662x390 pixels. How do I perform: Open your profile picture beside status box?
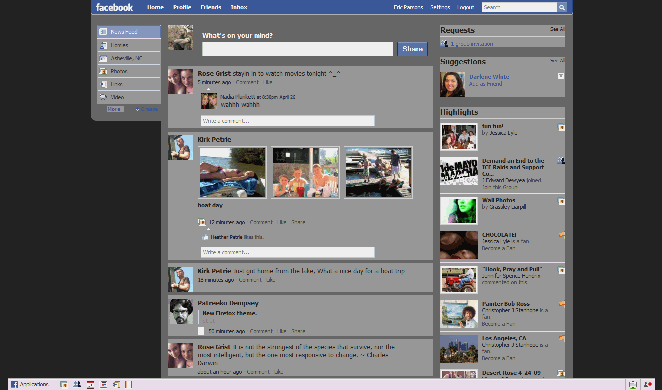(180, 38)
